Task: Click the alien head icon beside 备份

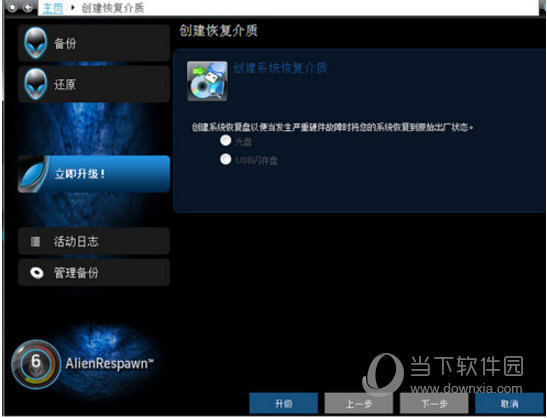Action: [35, 43]
